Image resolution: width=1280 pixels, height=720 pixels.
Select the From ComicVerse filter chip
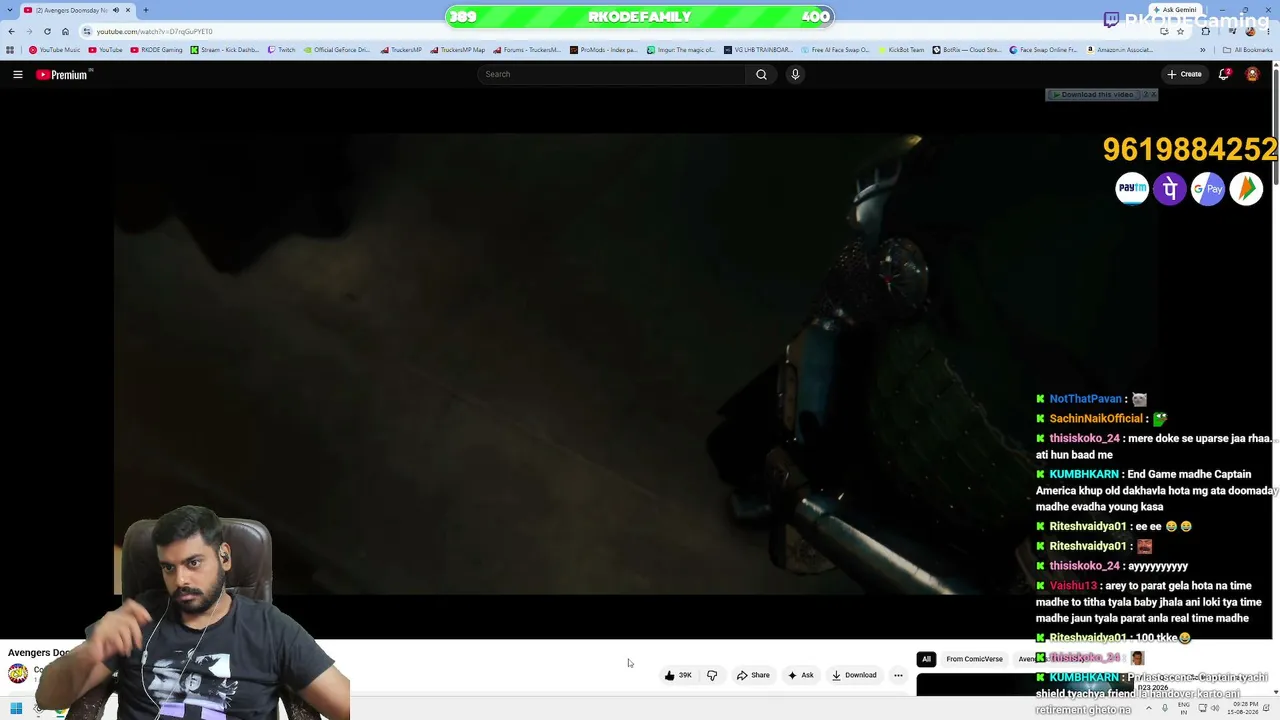point(974,659)
